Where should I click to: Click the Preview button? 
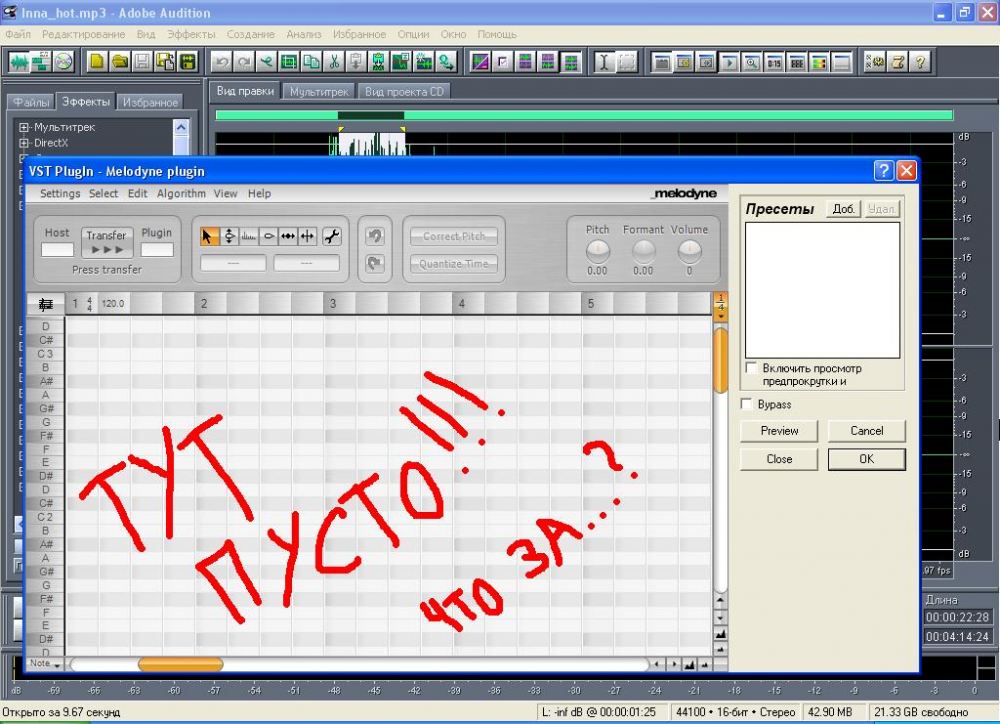(x=779, y=431)
